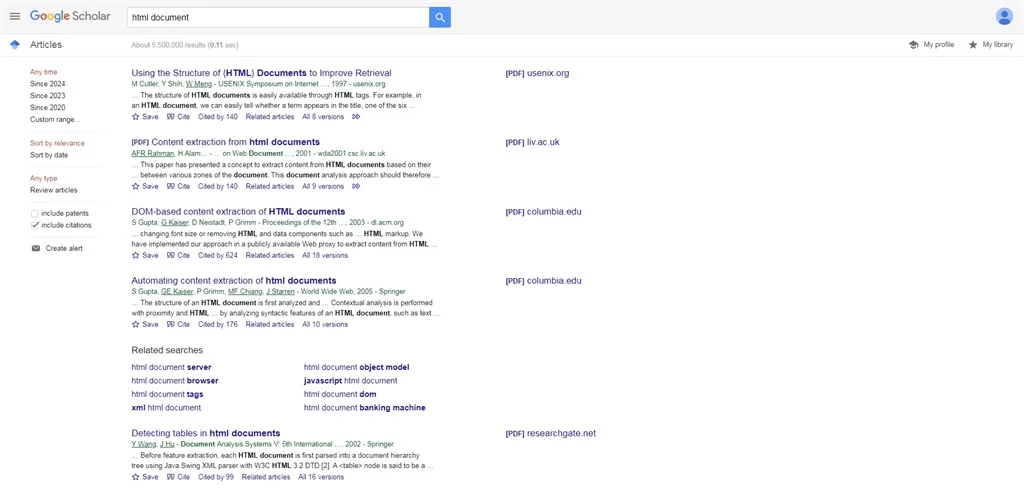The width and height of the screenshot is (1024, 488).
Task: Open All 8 versions link
Action: coord(323,117)
